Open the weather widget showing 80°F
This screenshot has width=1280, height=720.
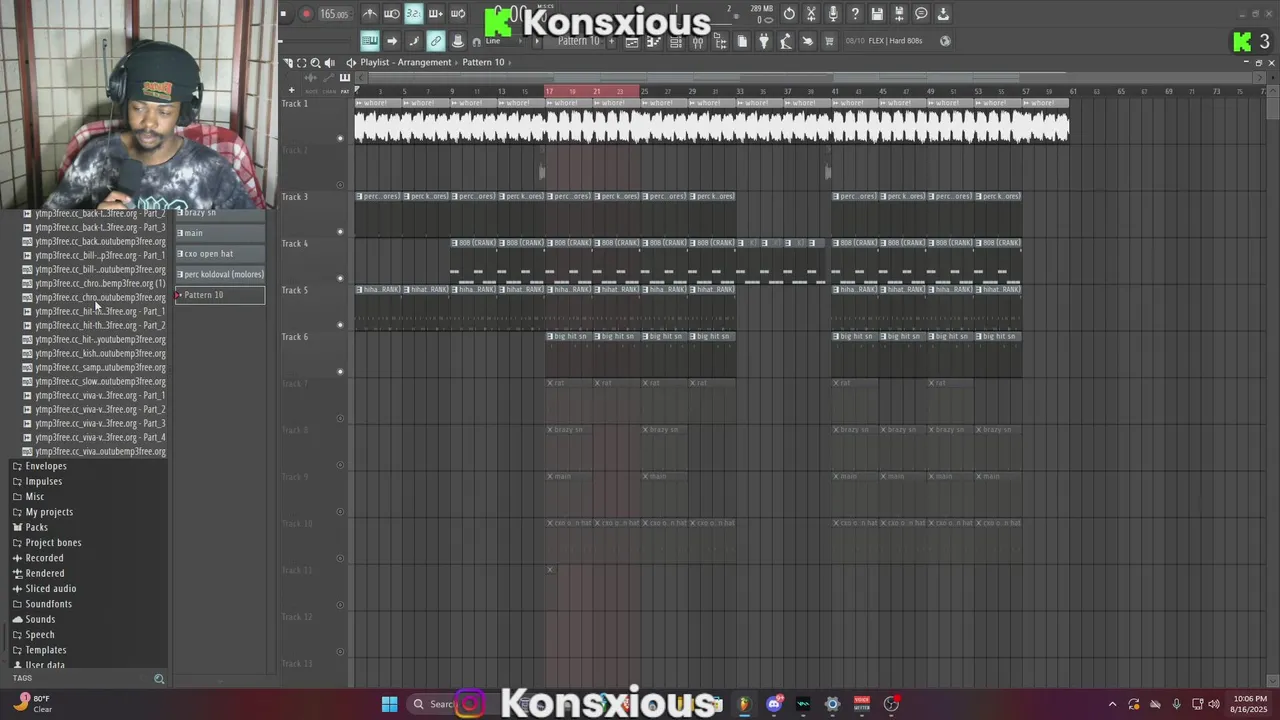(32, 704)
